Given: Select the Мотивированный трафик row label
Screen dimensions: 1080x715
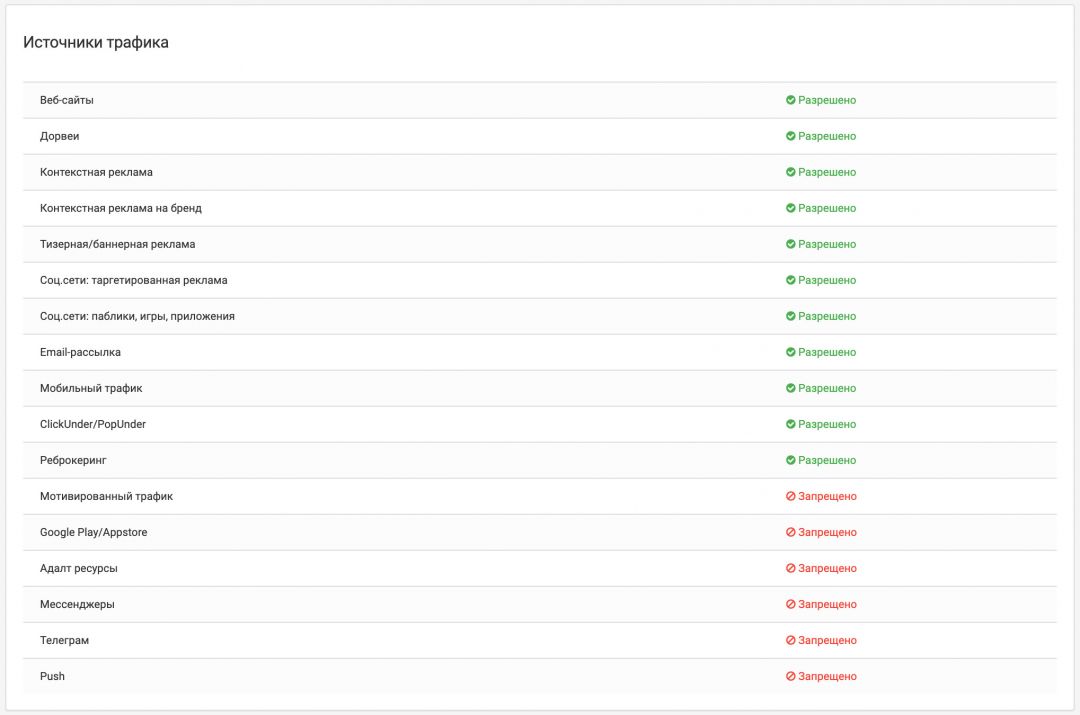Looking at the screenshot, I should (106, 496).
